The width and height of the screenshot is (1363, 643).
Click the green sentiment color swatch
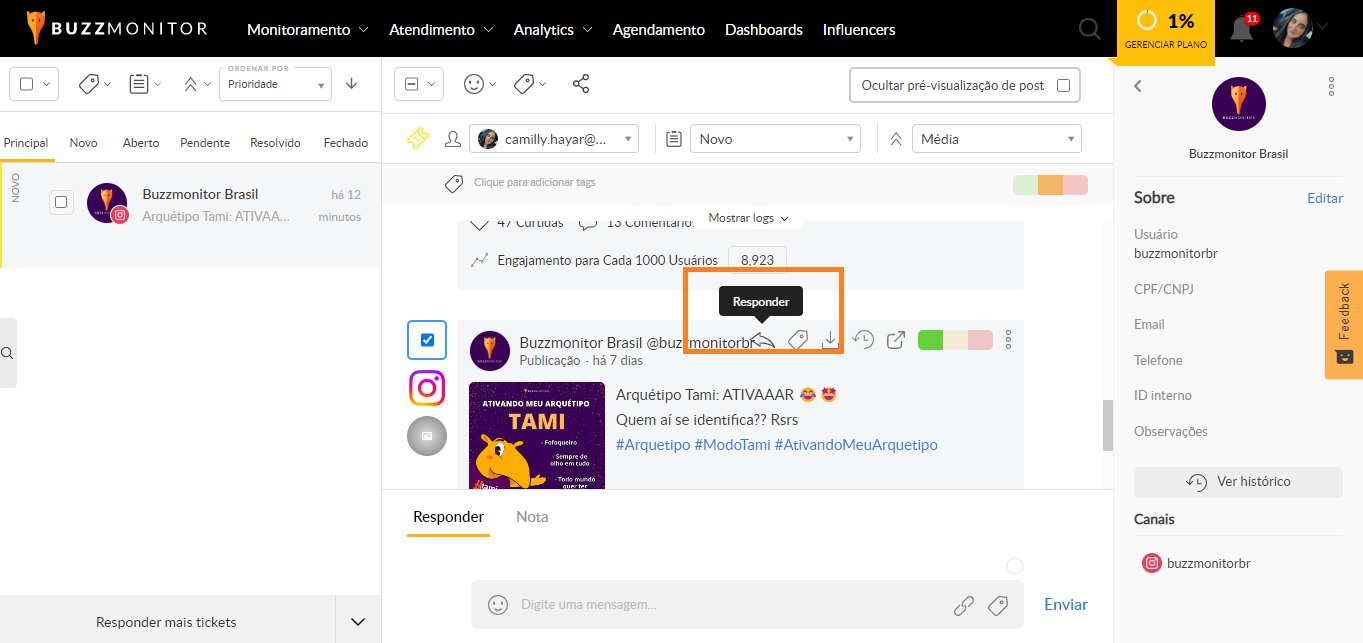[x=930, y=340]
